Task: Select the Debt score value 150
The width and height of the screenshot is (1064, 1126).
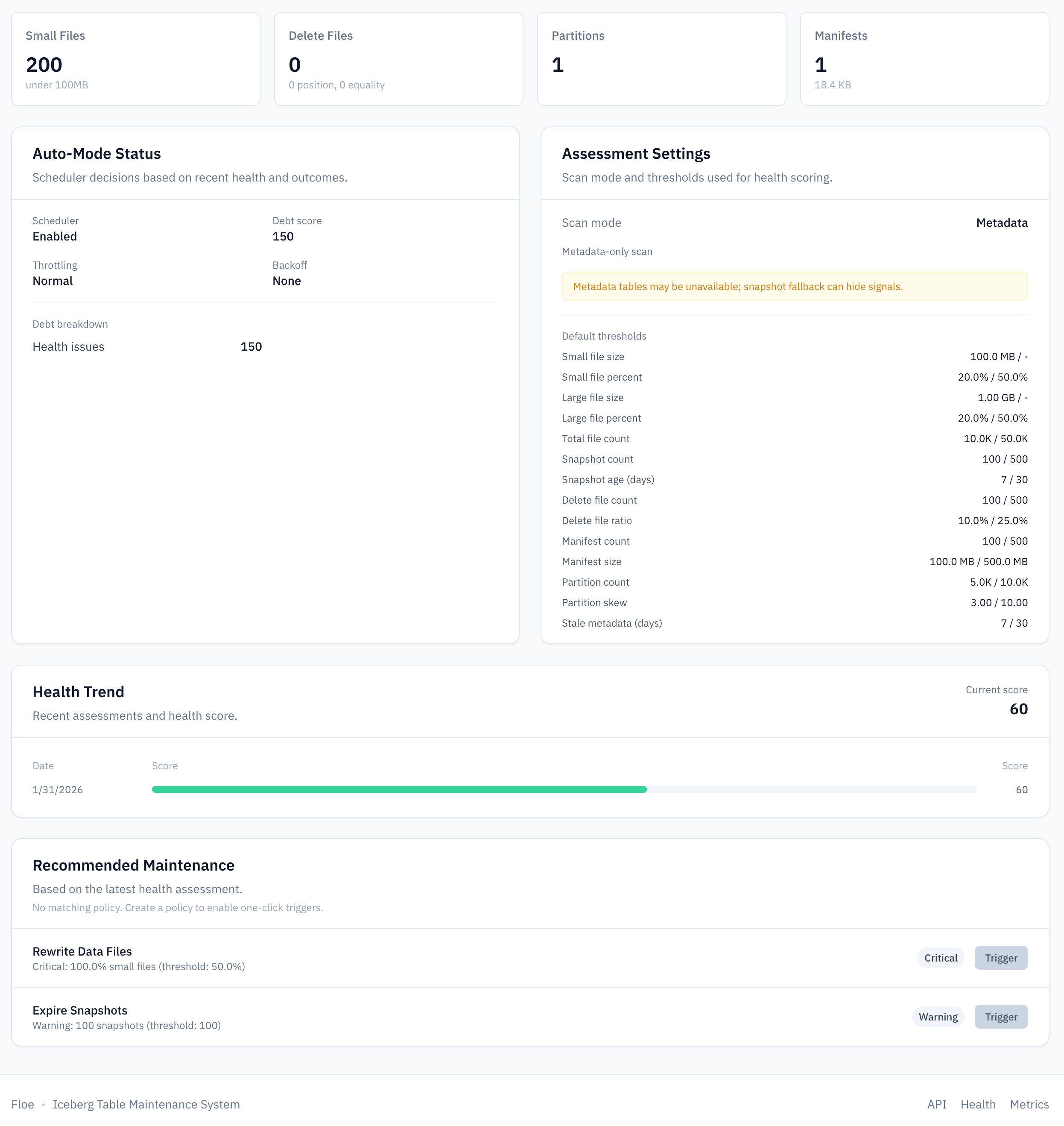Action: tap(283, 236)
